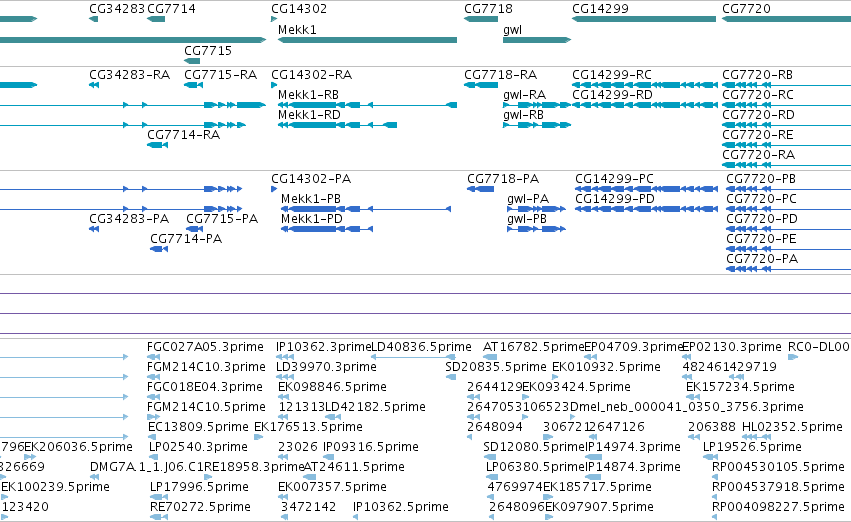
Task: Select EST IP10362.5prime
Action: [401, 507]
